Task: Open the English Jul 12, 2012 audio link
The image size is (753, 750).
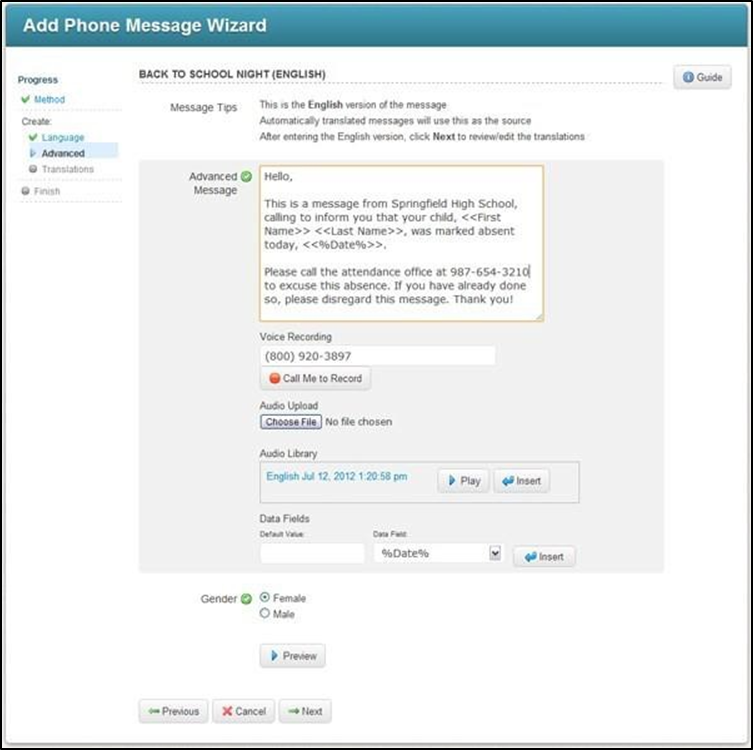Action: [336, 477]
